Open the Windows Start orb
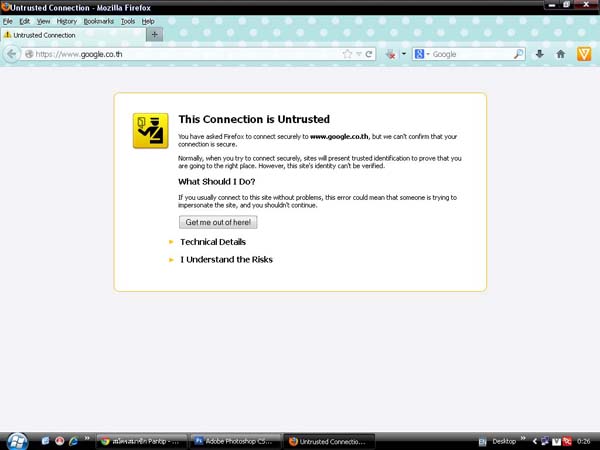The height and width of the screenshot is (450, 600). (17, 440)
